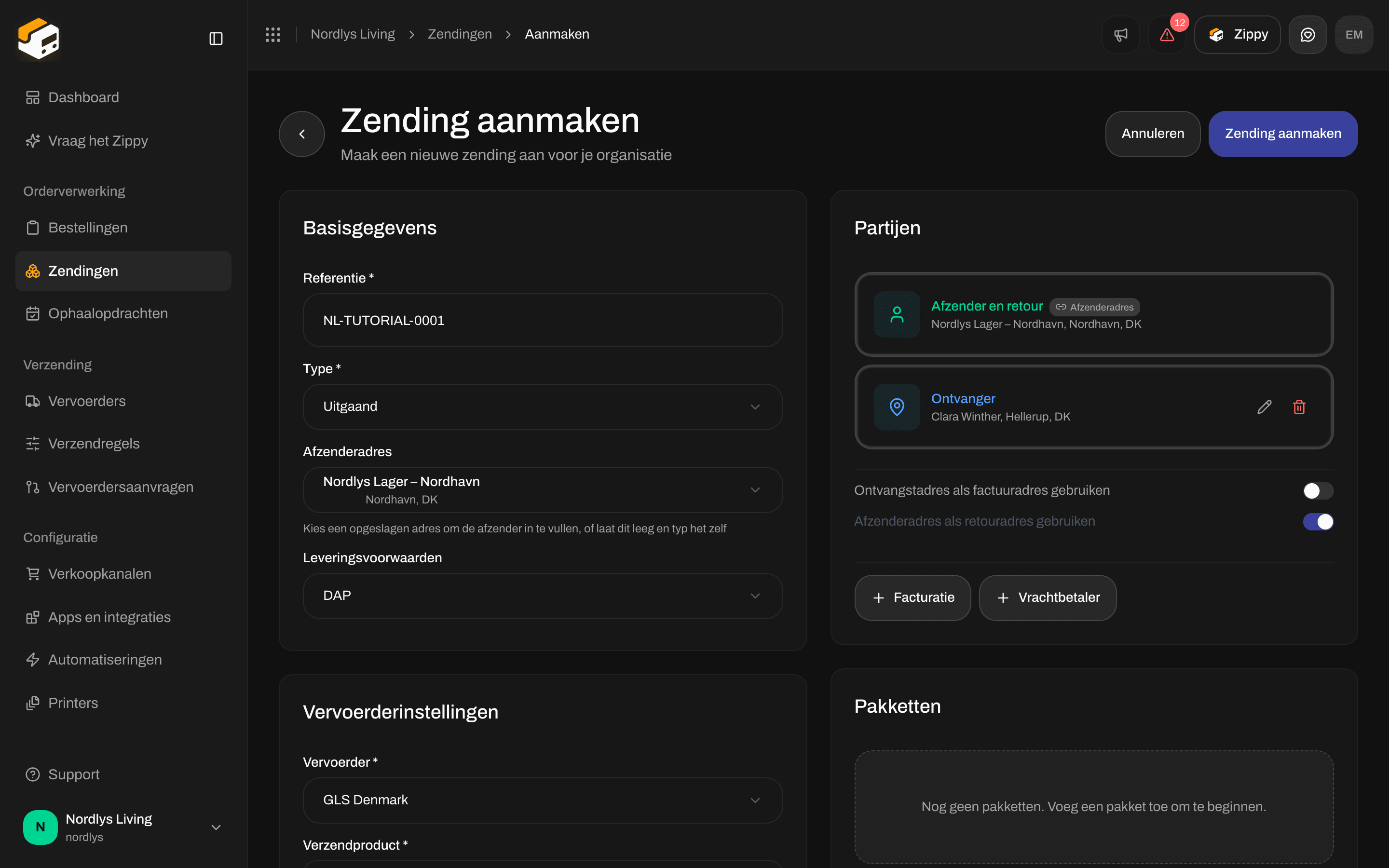Open Vervoerder dropdown showing GLS Denmark
The height and width of the screenshot is (868, 1389).
pyautogui.click(x=543, y=800)
